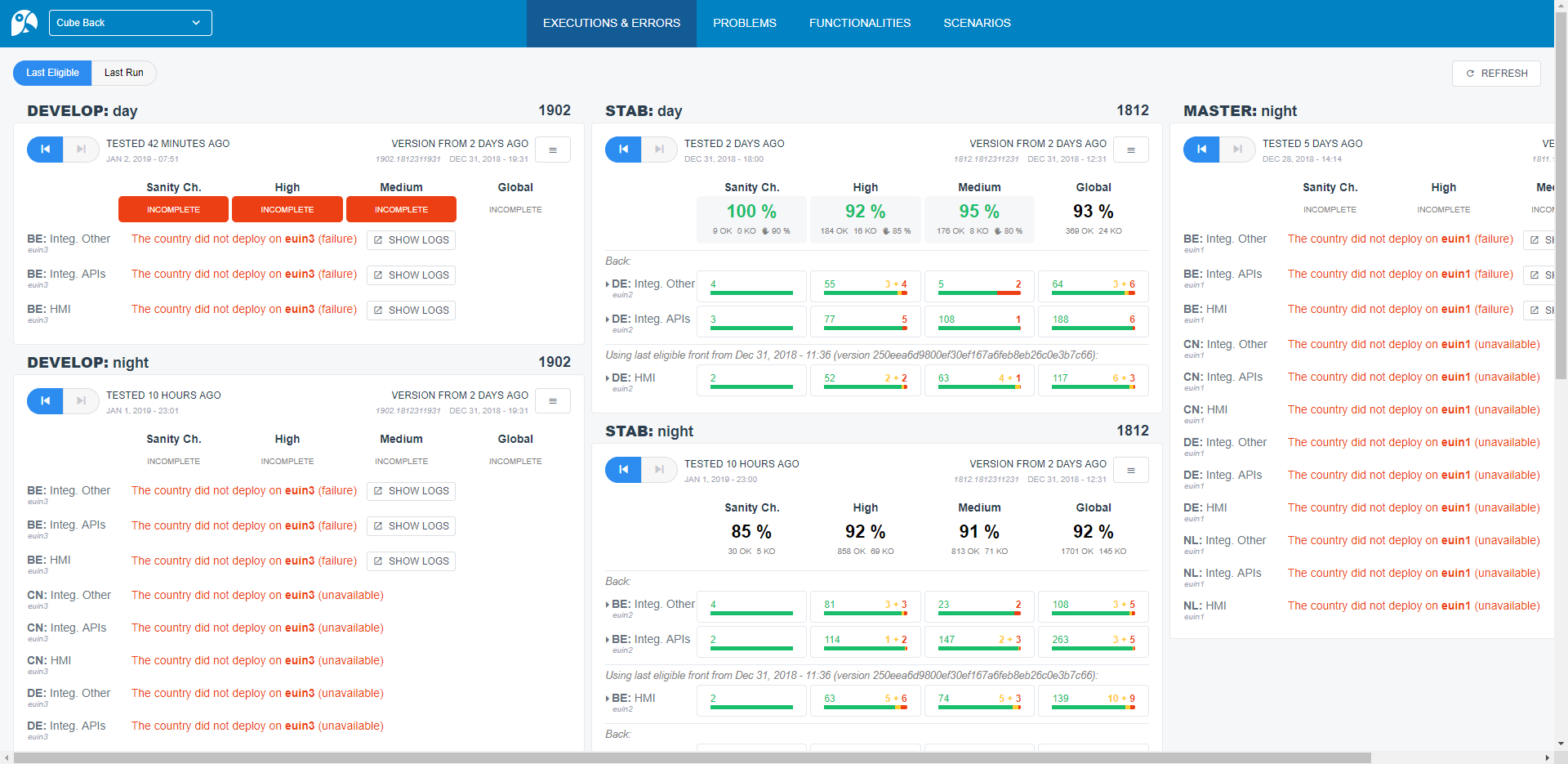1568x764 pixels.
Task: Open the DEVELOP night hamburger menu
Action: point(553,401)
